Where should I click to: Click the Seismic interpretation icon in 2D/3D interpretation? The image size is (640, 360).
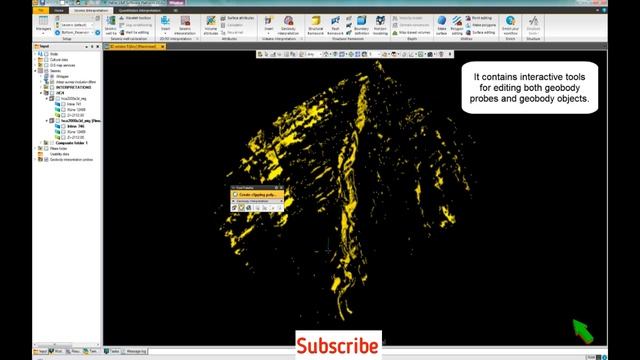point(185,25)
